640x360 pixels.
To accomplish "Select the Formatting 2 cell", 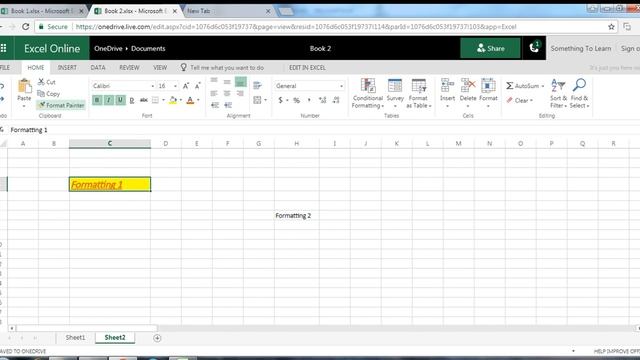I will pyautogui.click(x=297, y=216).
